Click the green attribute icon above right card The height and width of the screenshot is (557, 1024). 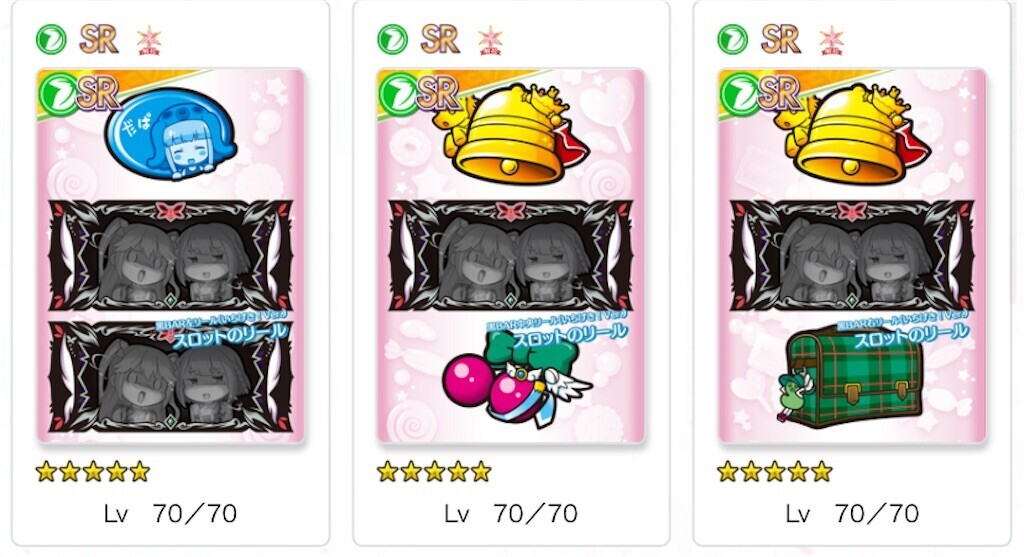[x=733, y=40]
